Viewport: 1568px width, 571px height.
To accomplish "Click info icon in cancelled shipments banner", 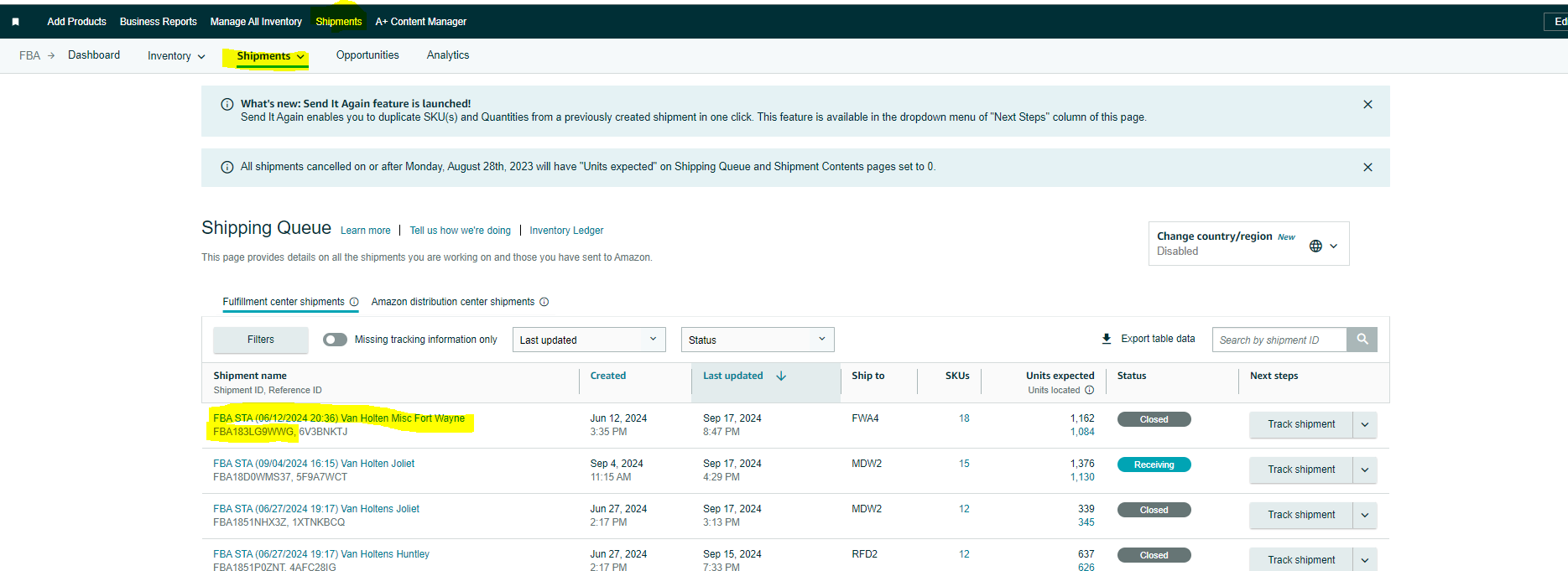I will pyautogui.click(x=227, y=168).
